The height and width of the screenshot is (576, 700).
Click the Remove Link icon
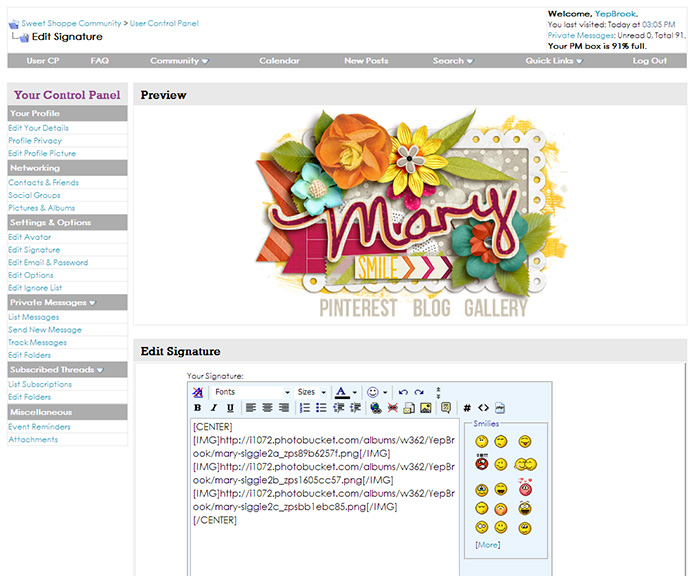pos(392,408)
